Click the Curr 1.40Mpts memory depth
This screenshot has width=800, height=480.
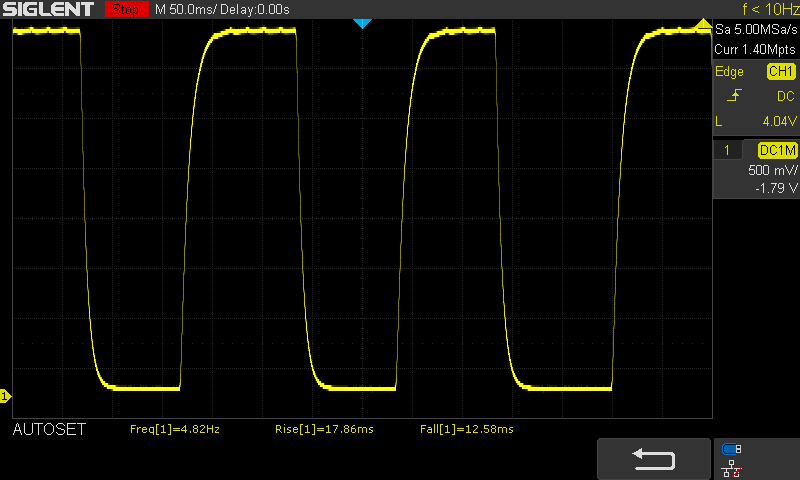pos(755,49)
